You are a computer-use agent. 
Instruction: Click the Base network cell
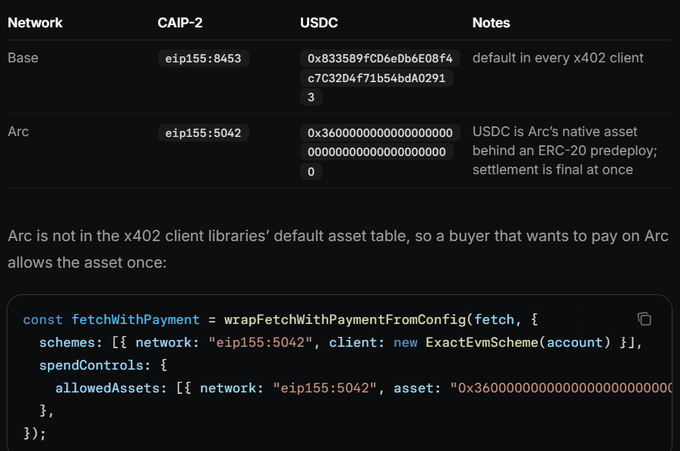23,58
